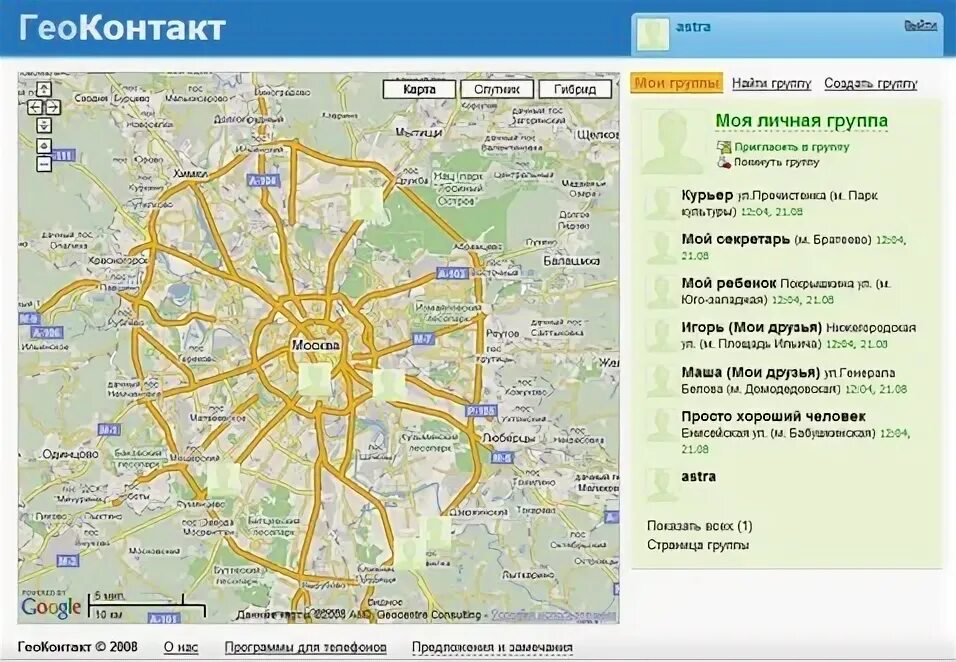
Task: Open Программы для телефонов footer link
Action: tap(305, 647)
